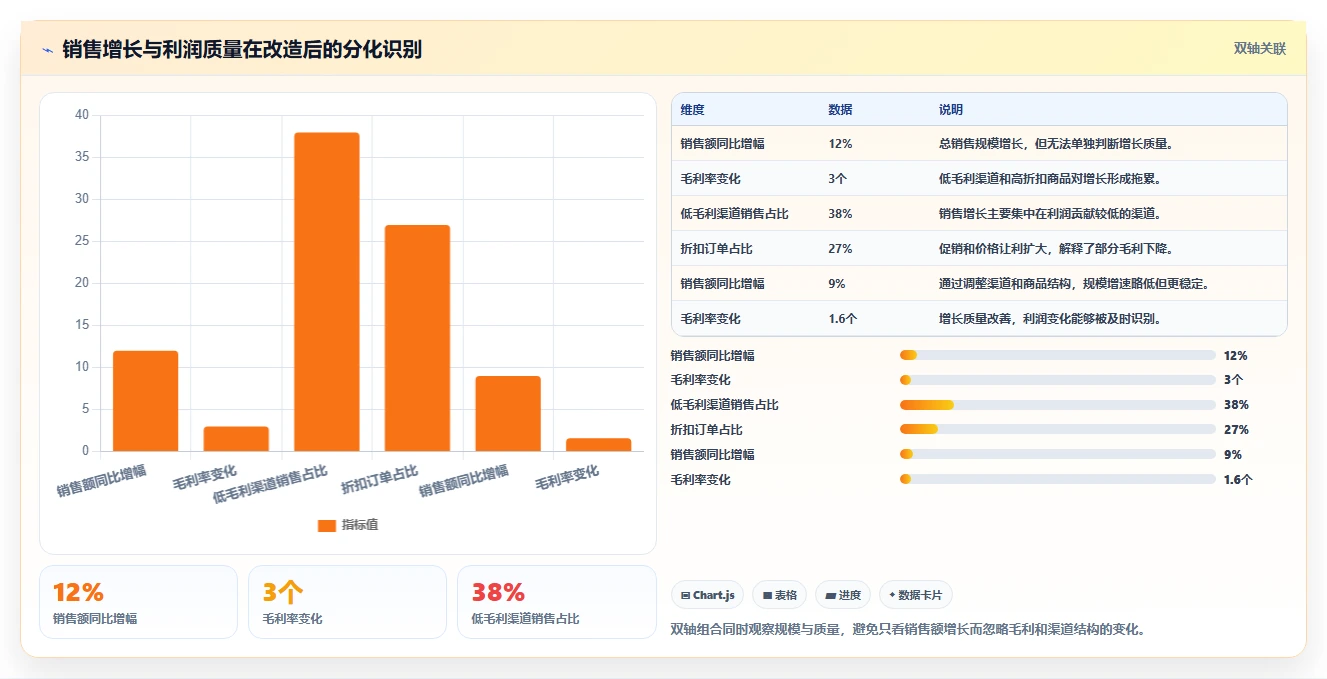Click the 表格 tag
This screenshot has width=1327, height=679.
(779, 595)
